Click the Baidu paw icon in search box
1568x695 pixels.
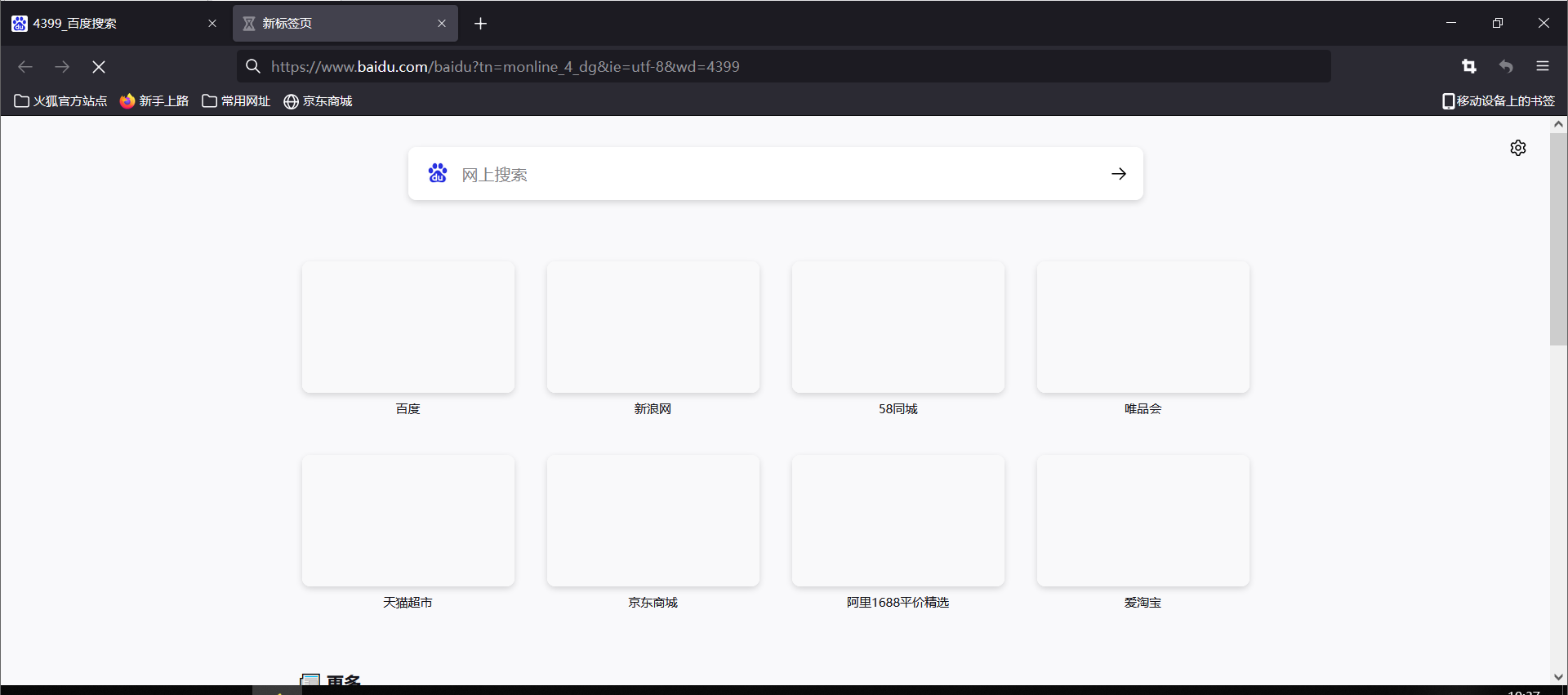click(x=438, y=173)
